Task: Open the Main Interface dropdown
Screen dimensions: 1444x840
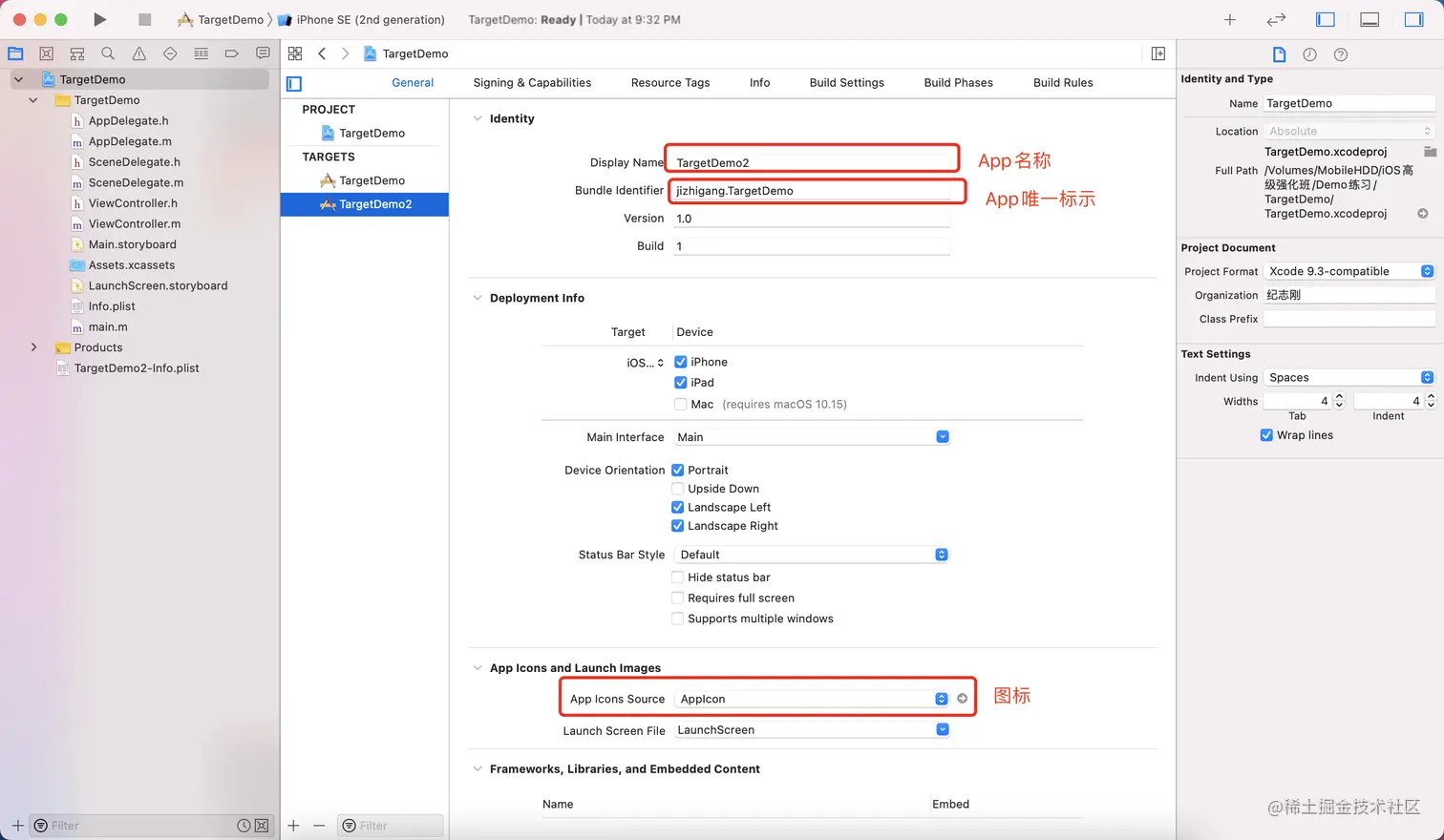Action: point(812,437)
